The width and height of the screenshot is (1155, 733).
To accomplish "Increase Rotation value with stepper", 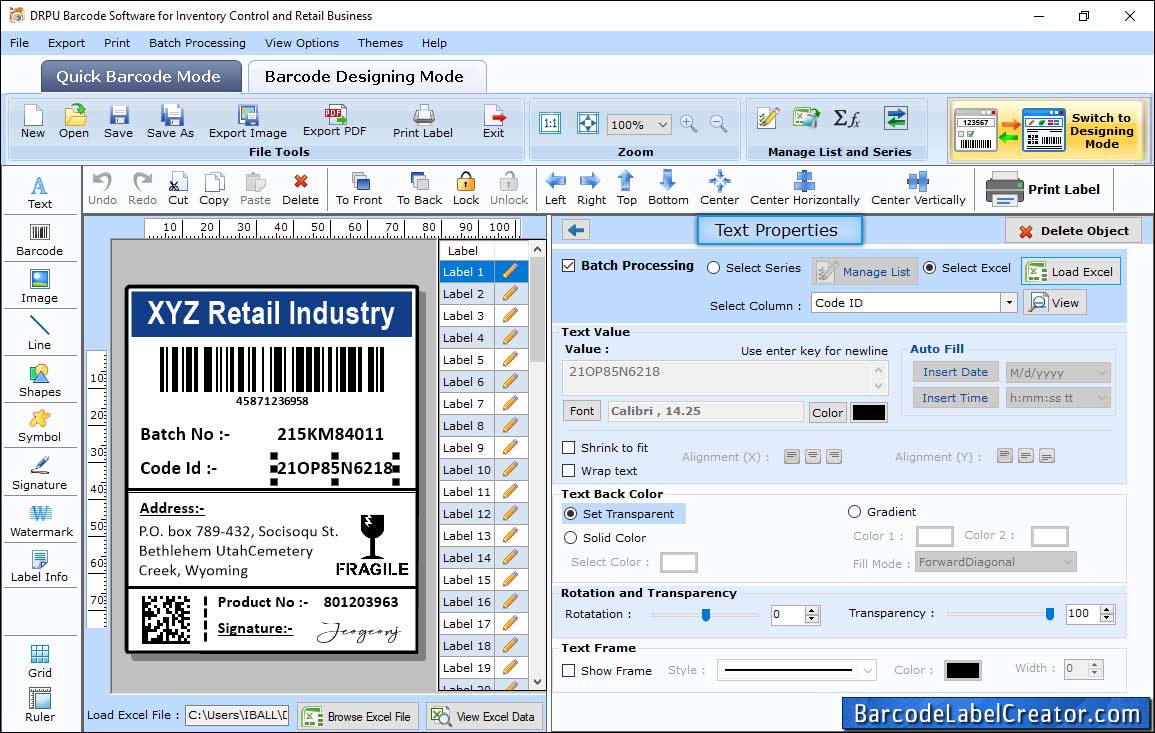I will [812, 610].
